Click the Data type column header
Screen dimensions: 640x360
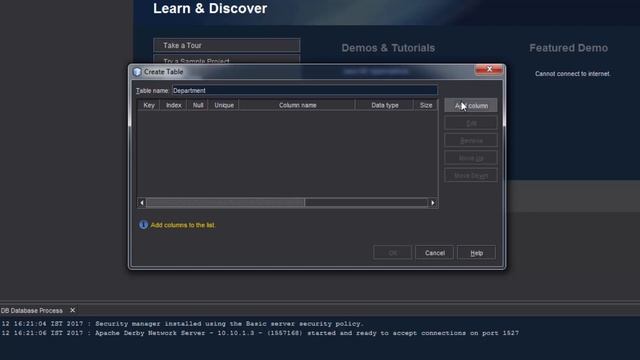pos(385,105)
